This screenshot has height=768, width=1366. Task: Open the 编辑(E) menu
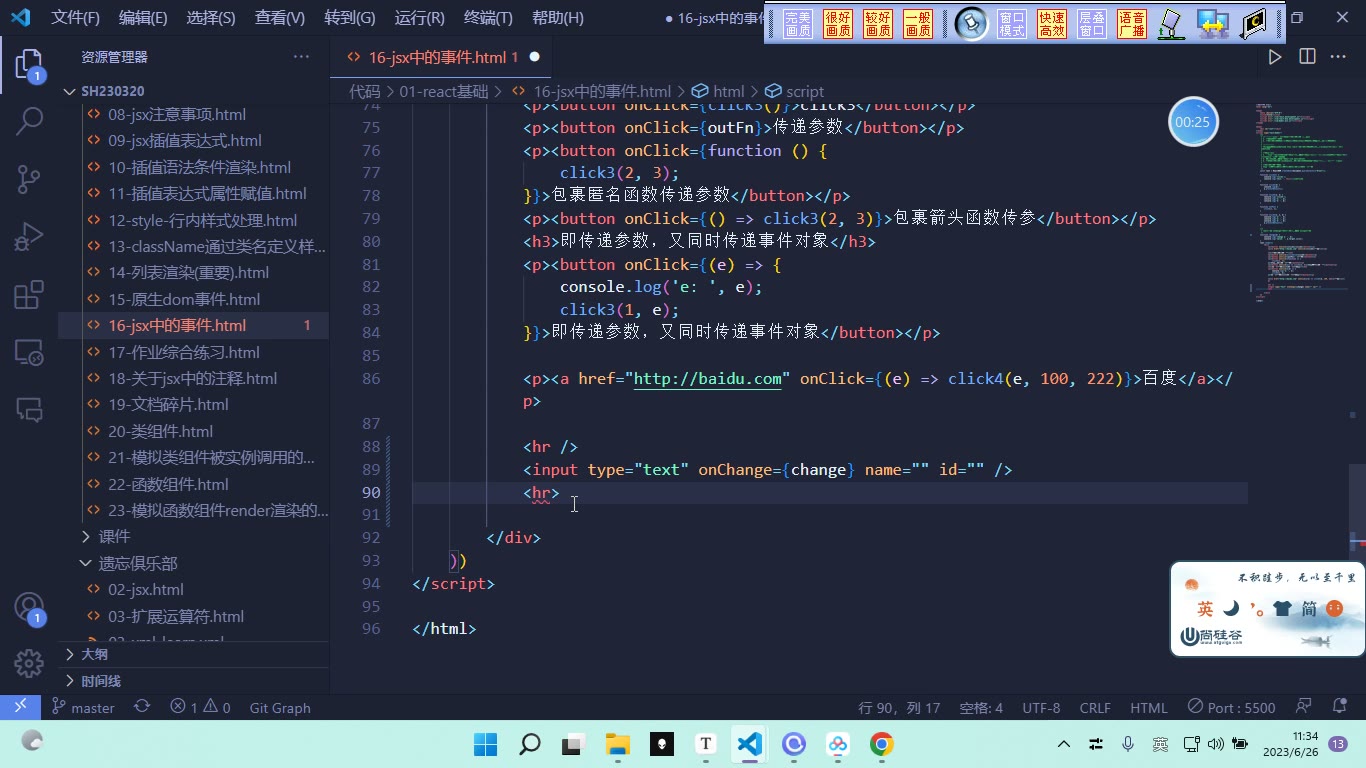143,18
